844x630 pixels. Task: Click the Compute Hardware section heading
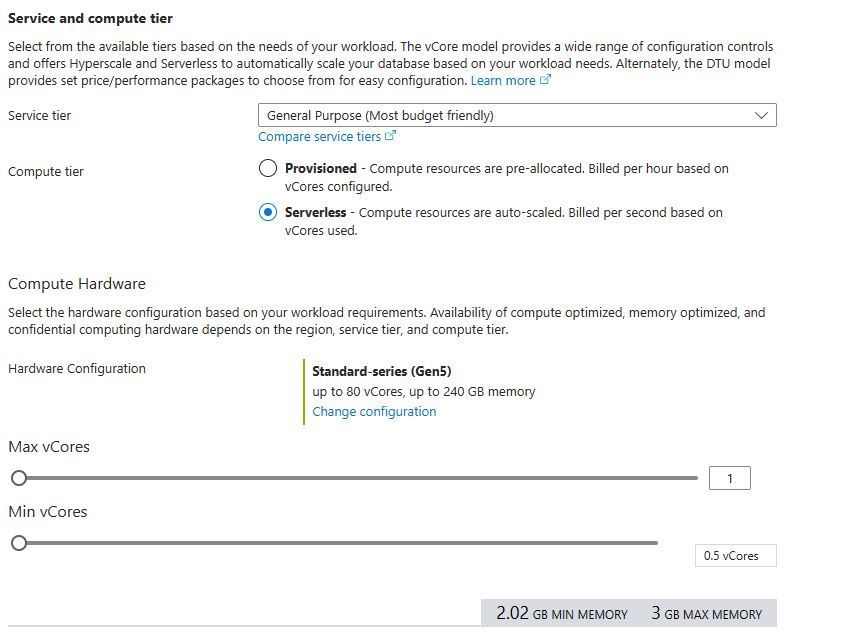pyautogui.click(x=77, y=284)
